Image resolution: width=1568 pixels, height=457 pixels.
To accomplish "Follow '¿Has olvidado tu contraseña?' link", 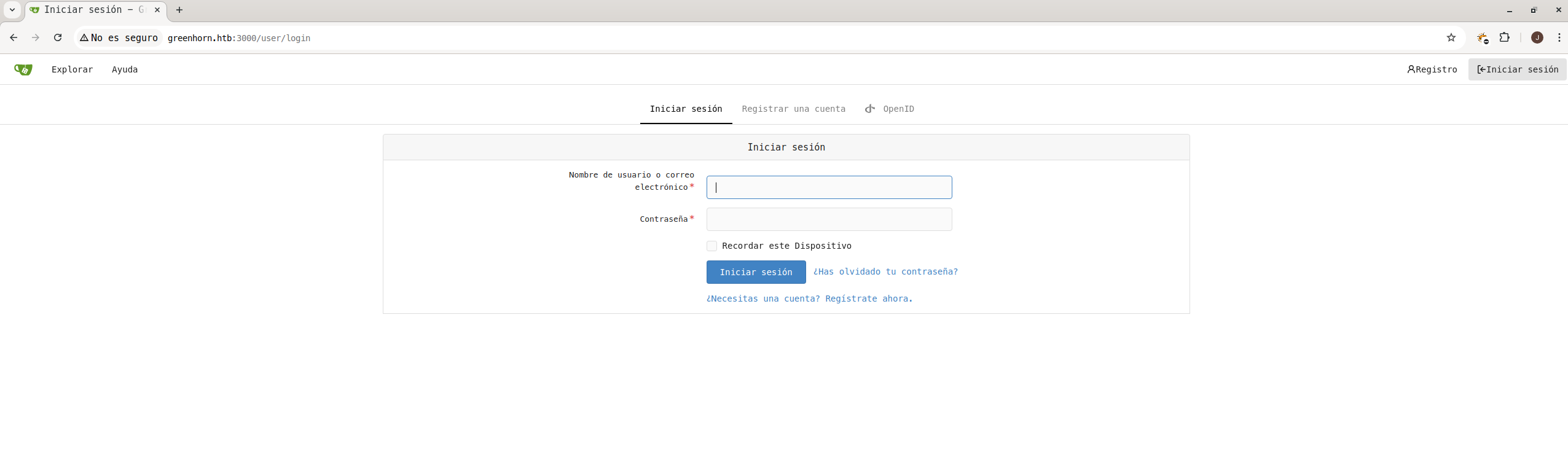I will tap(885, 271).
